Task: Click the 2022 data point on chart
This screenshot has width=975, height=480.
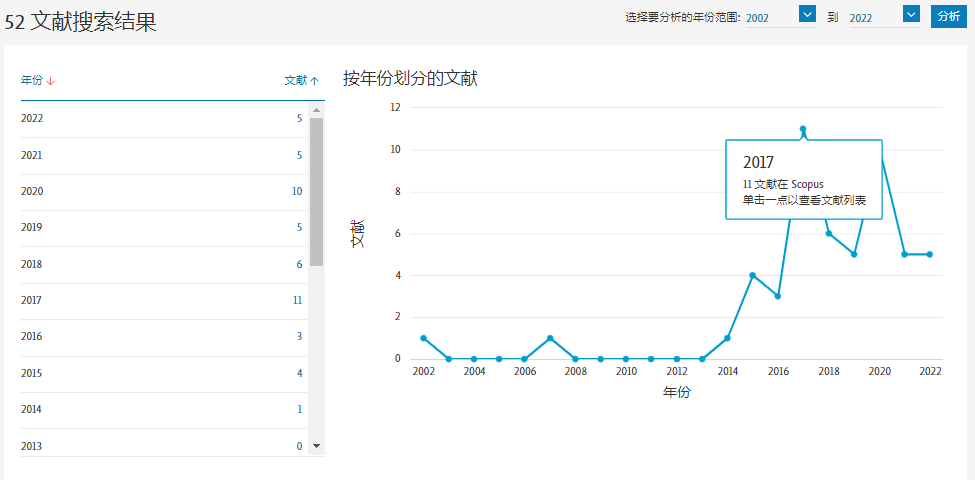Action: (x=930, y=254)
